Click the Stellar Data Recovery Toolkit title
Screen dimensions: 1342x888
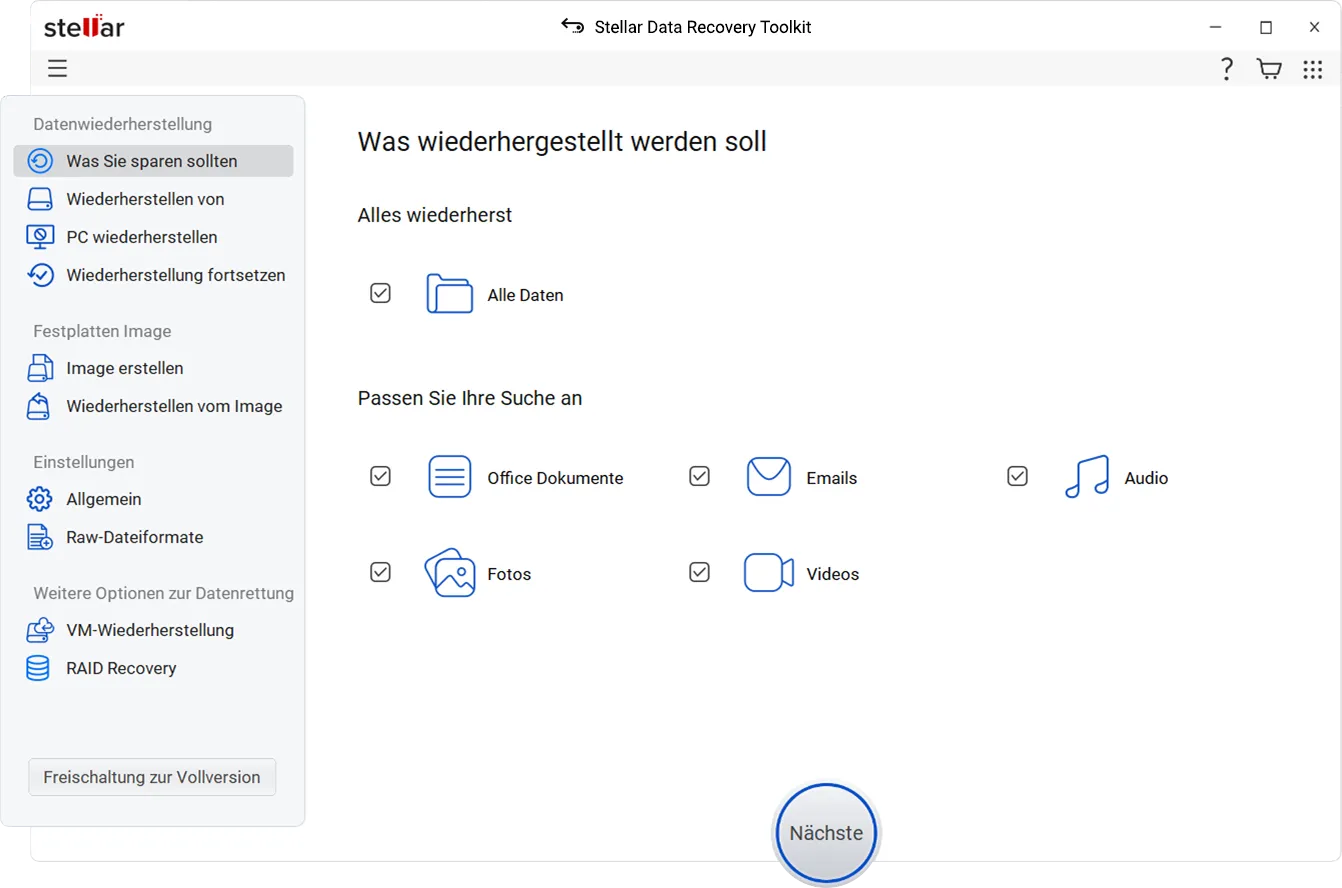[703, 27]
